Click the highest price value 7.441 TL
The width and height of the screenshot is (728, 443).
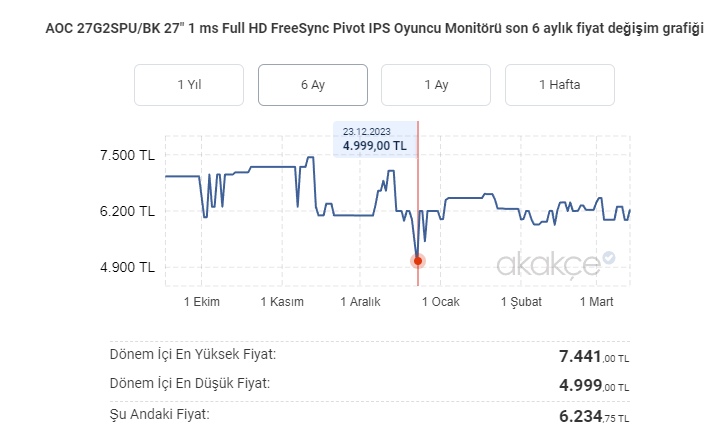(x=594, y=356)
